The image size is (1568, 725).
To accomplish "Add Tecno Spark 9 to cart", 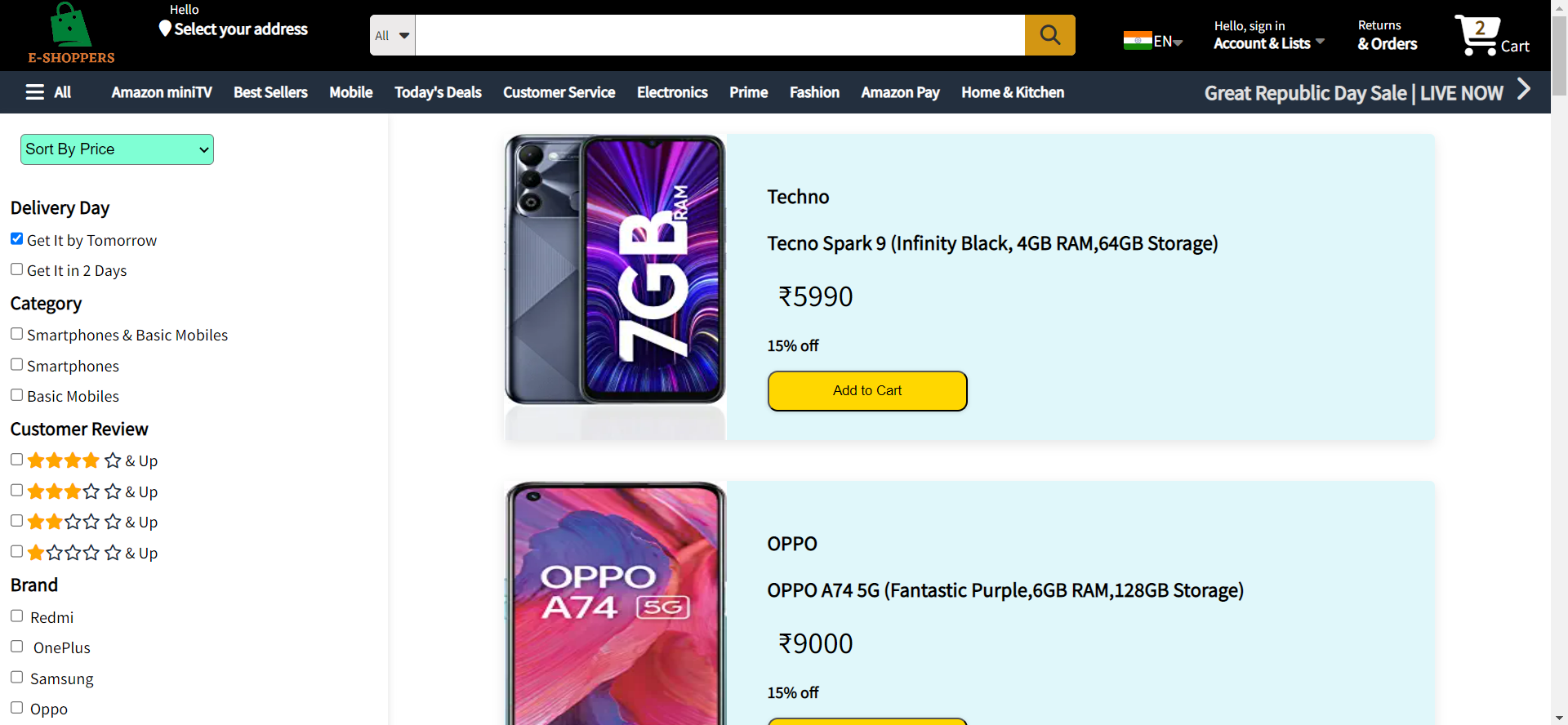I will [866, 391].
